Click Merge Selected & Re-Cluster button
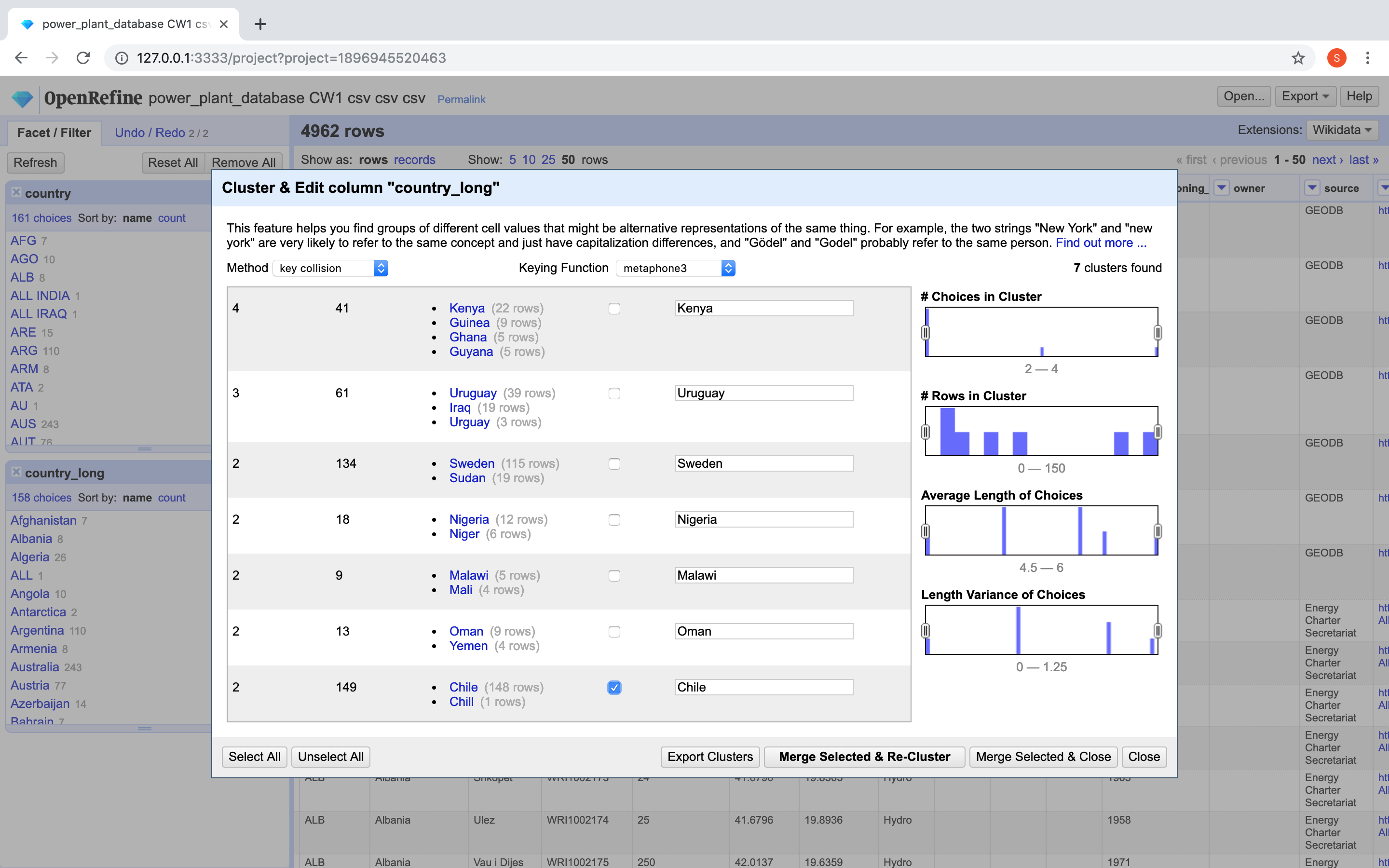 [864, 757]
